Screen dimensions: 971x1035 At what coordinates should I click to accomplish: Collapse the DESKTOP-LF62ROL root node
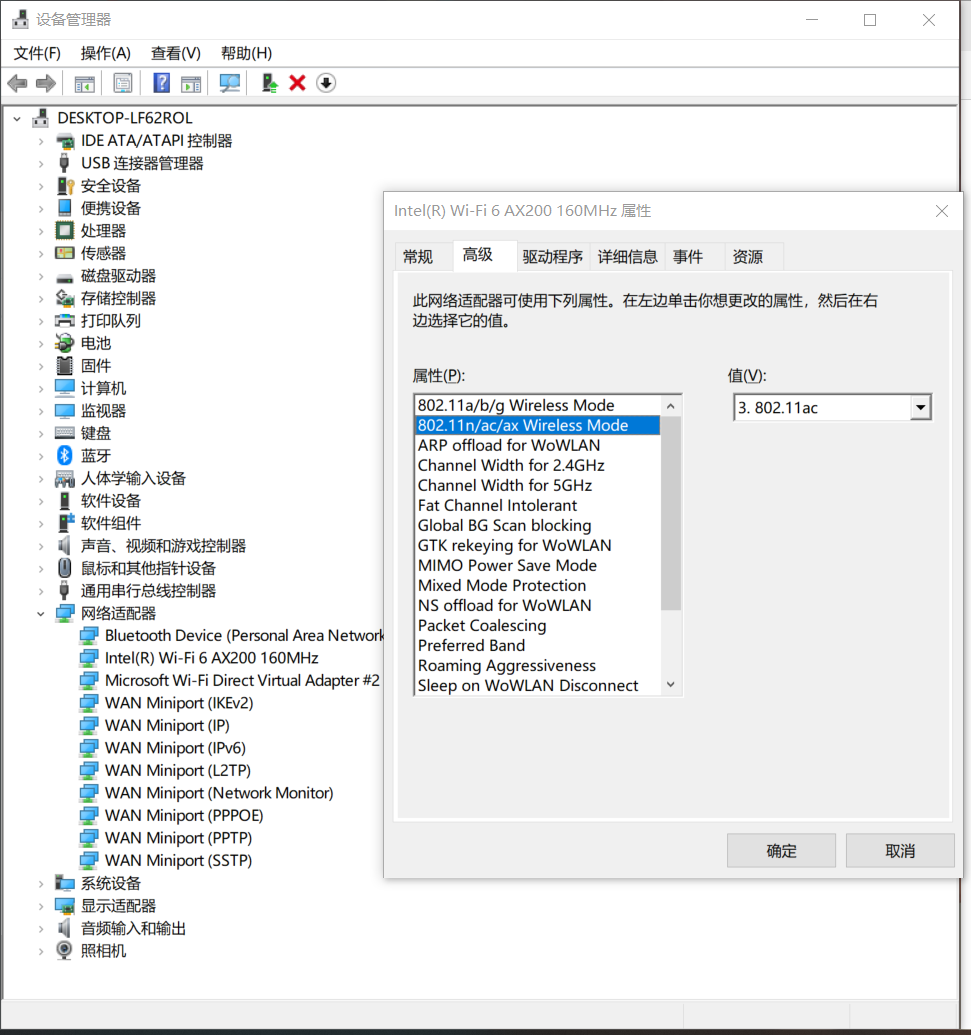[x=17, y=119]
